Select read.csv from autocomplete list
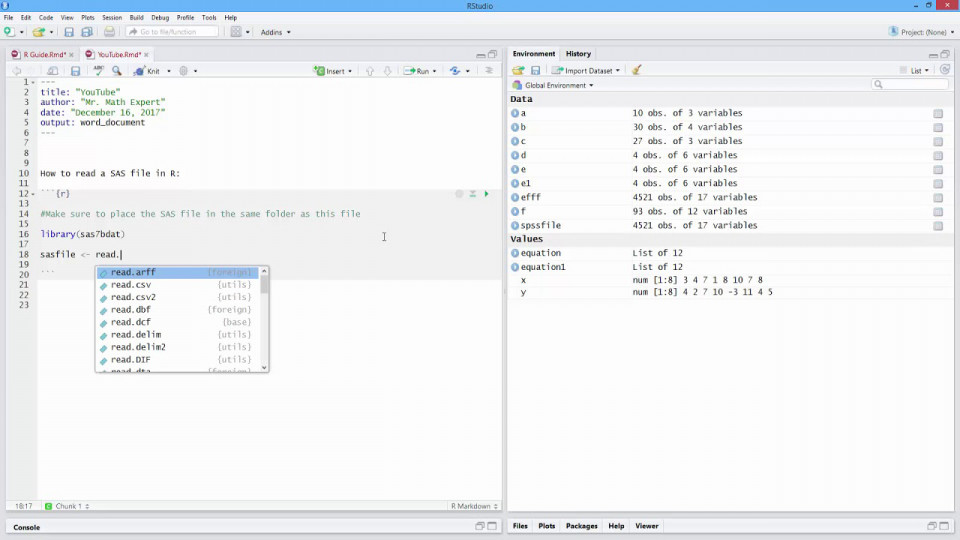 coord(178,285)
